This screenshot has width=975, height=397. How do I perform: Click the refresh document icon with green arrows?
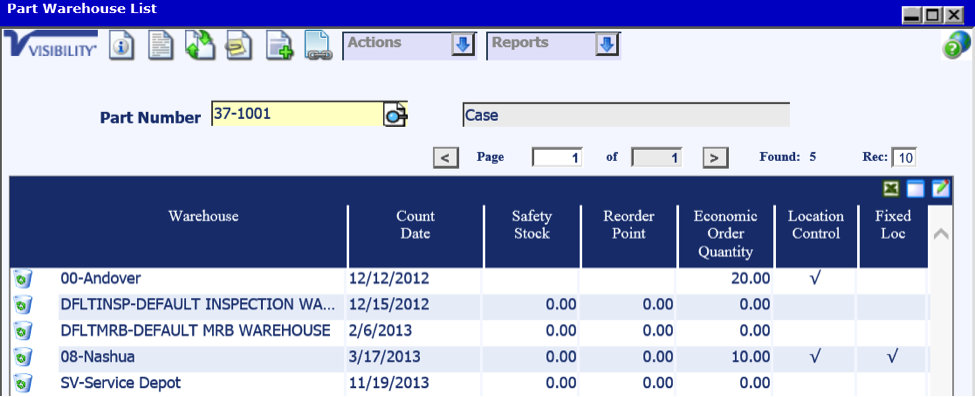(200, 45)
